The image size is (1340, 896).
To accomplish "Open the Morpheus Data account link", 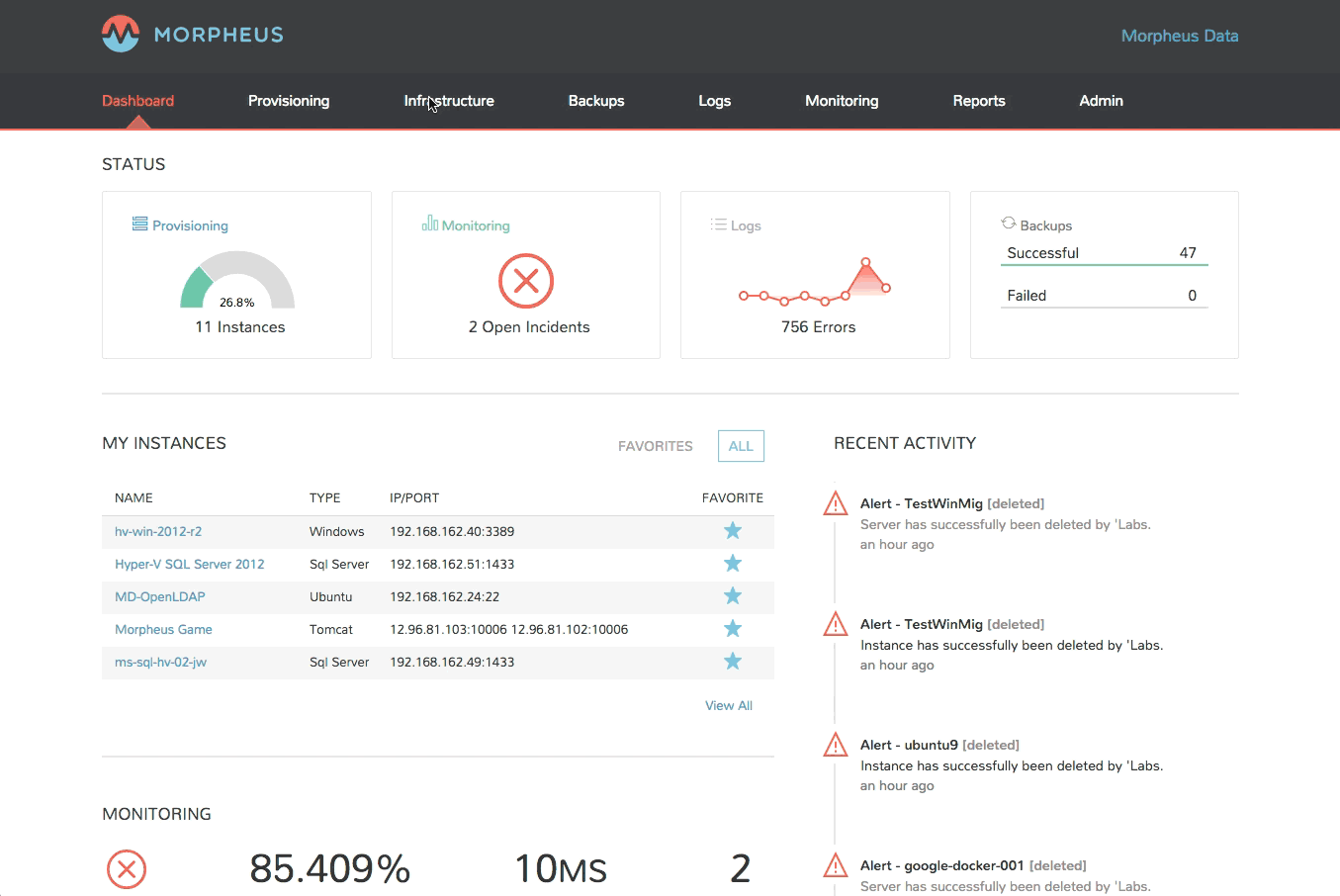I will pyautogui.click(x=1179, y=36).
